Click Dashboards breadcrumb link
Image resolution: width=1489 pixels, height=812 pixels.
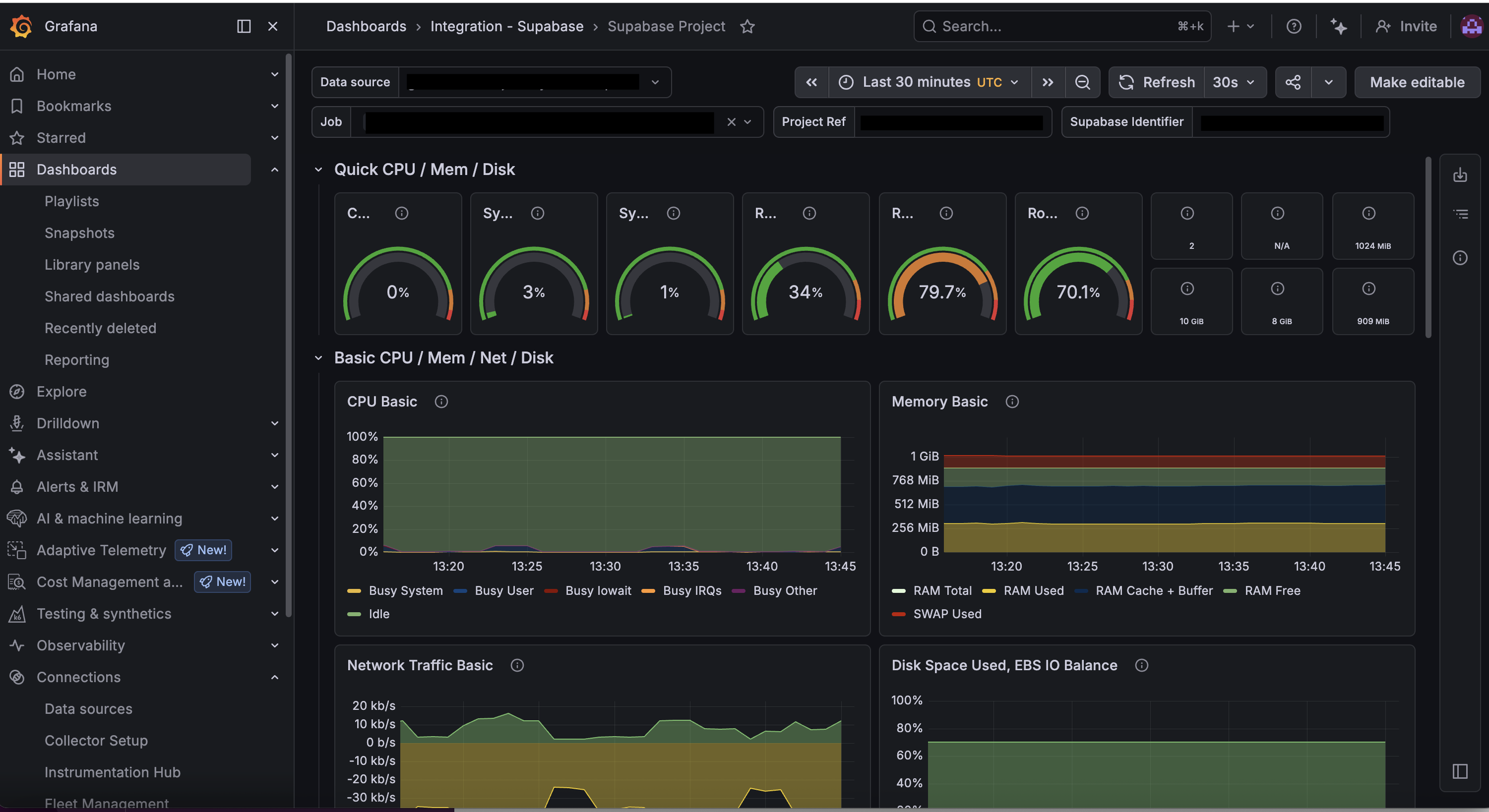pyautogui.click(x=366, y=27)
